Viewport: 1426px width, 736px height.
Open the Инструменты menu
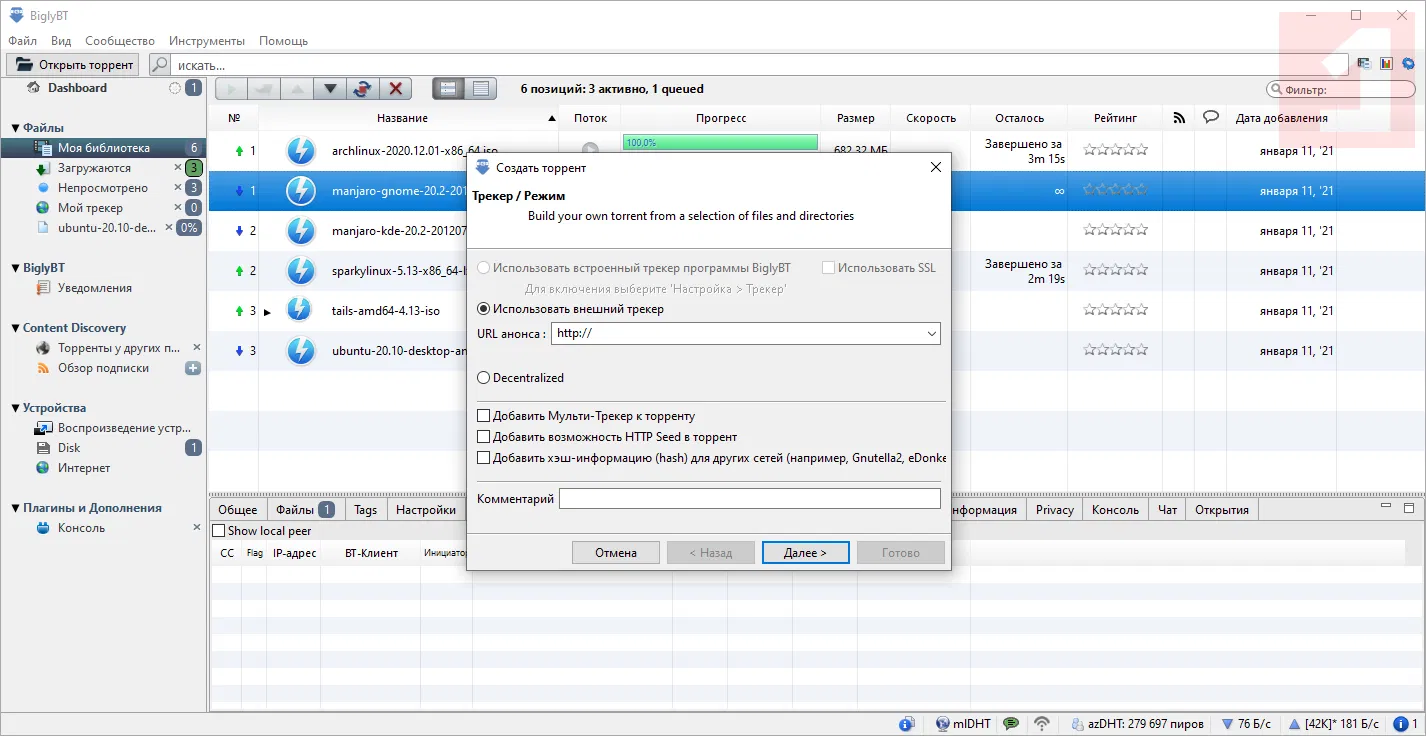point(207,41)
